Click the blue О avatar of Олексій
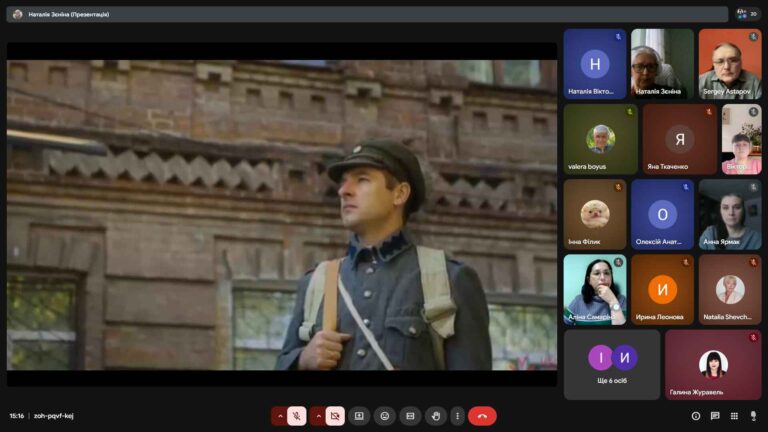This screenshot has height=432, width=768. 662,214
